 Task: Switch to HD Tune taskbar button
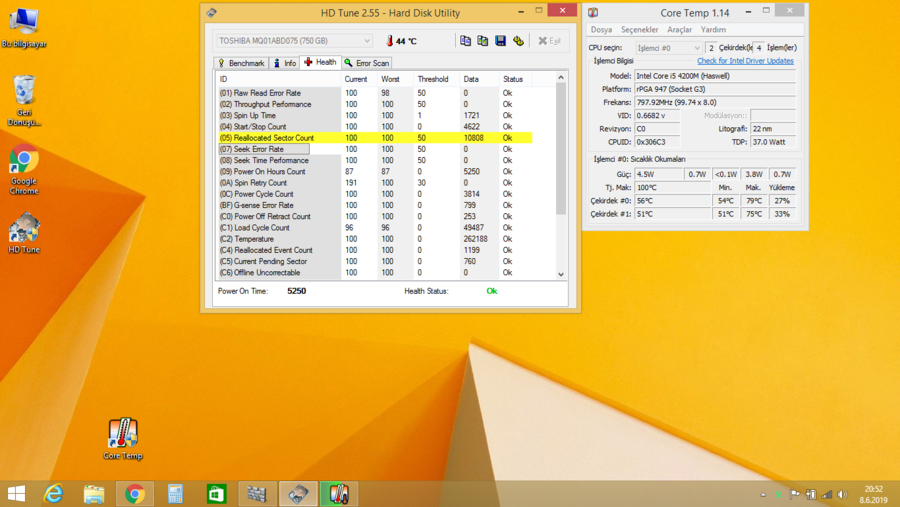(298, 494)
